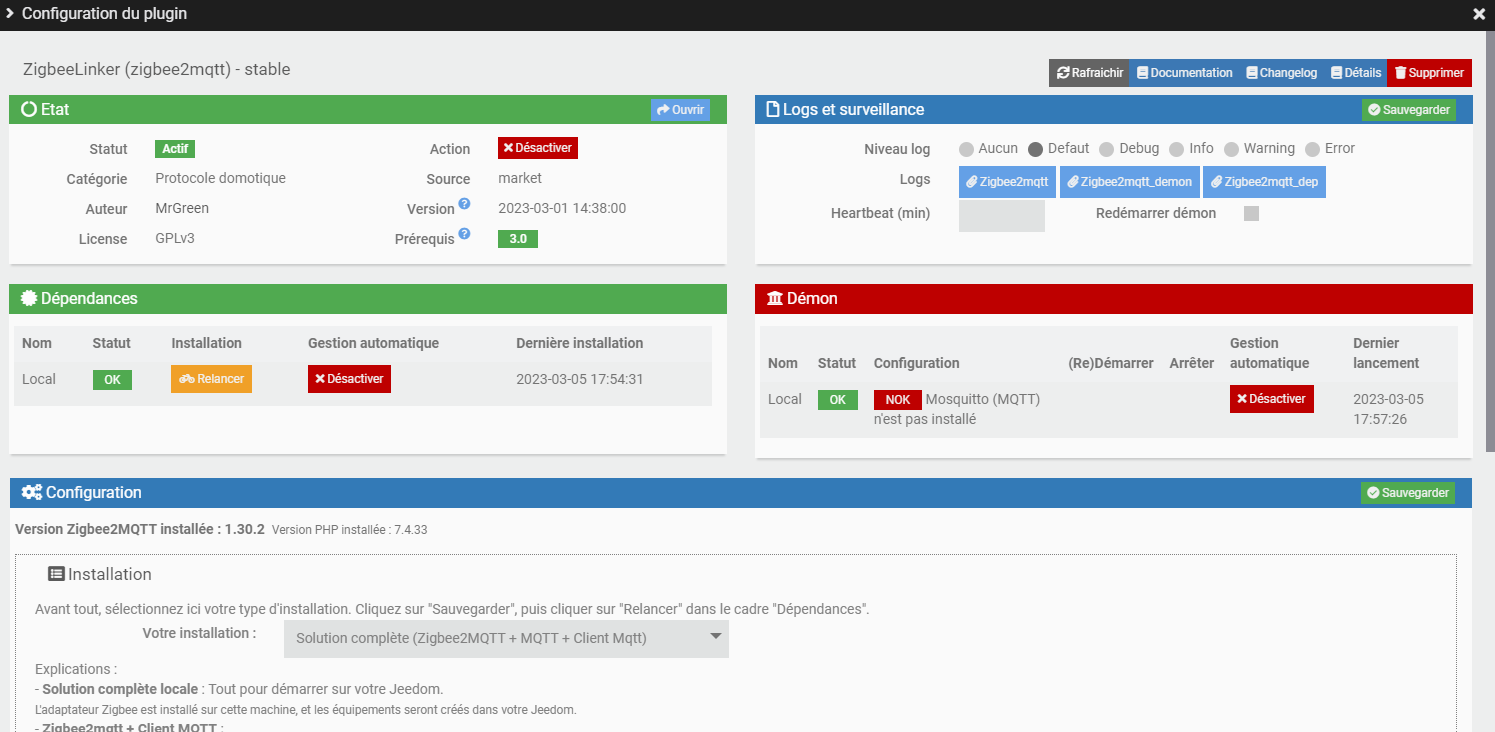Click the help icon next to Prérequis
Viewport: 1495px width, 732px height.
click(464, 234)
